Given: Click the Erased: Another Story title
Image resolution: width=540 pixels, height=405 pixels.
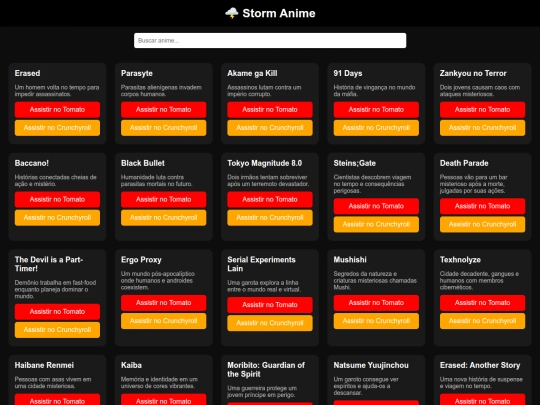Looking at the screenshot, I should click(480, 365).
